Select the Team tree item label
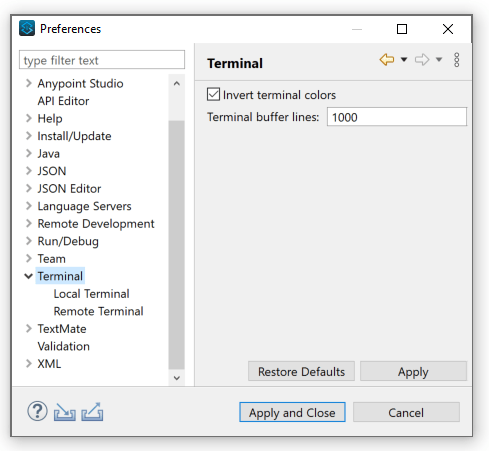Screen dimensions: 489x451 52,258
